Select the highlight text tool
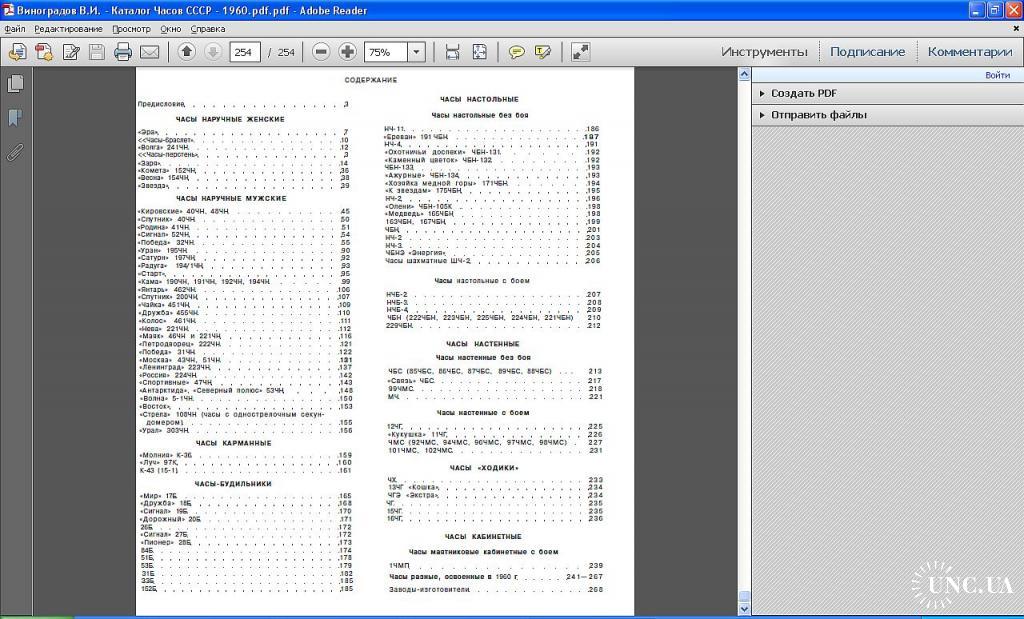1024x619 pixels. point(543,52)
